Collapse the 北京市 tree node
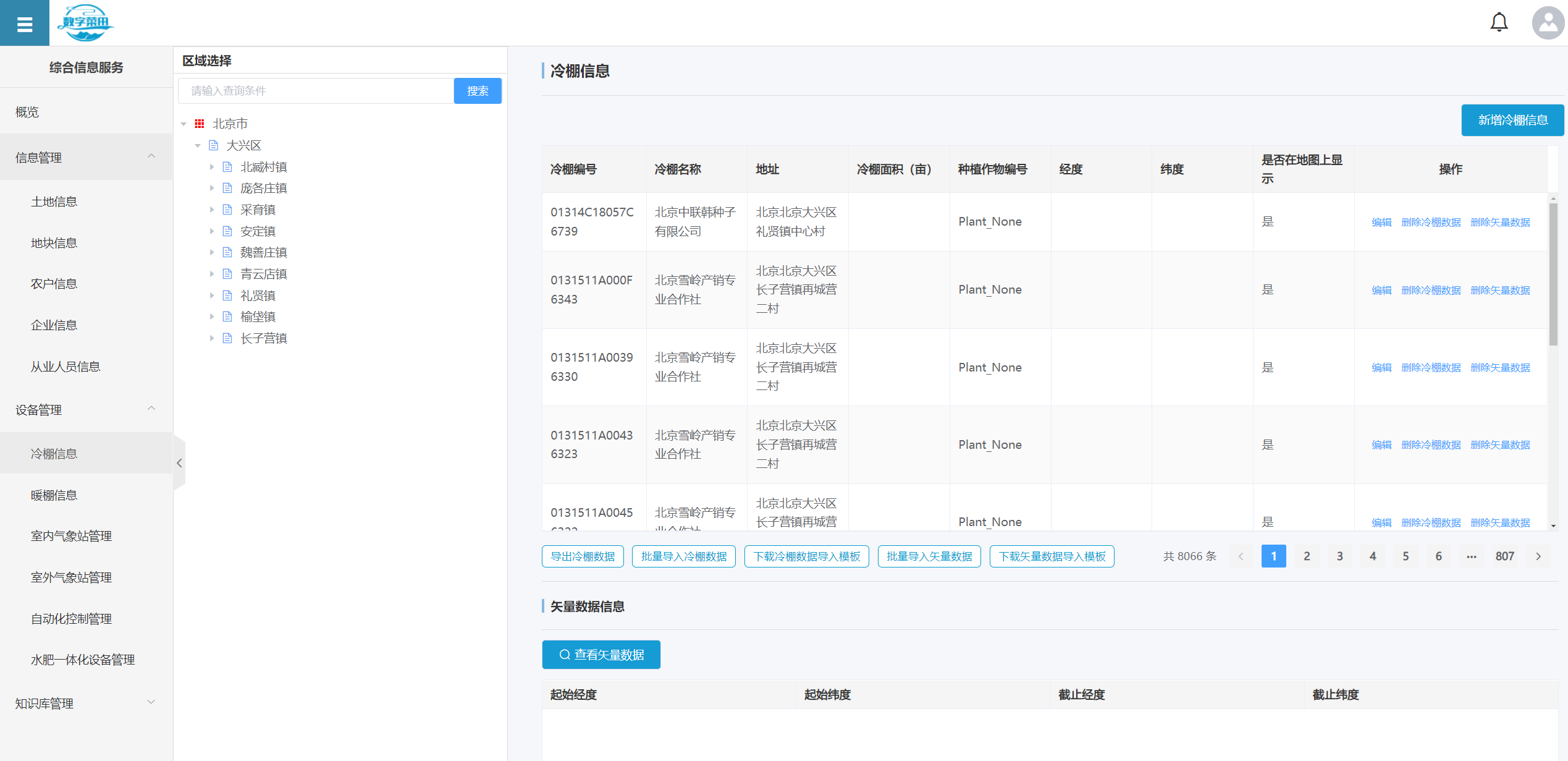The height and width of the screenshot is (761, 1568). point(183,124)
